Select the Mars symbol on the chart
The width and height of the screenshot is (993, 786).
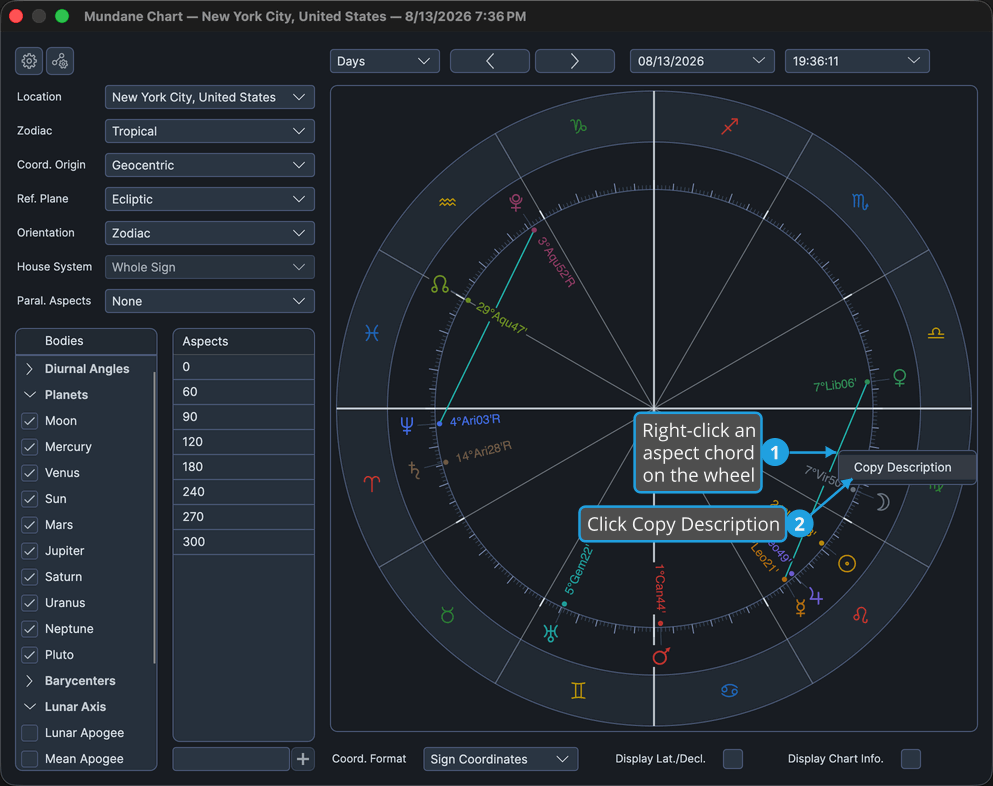point(661,656)
